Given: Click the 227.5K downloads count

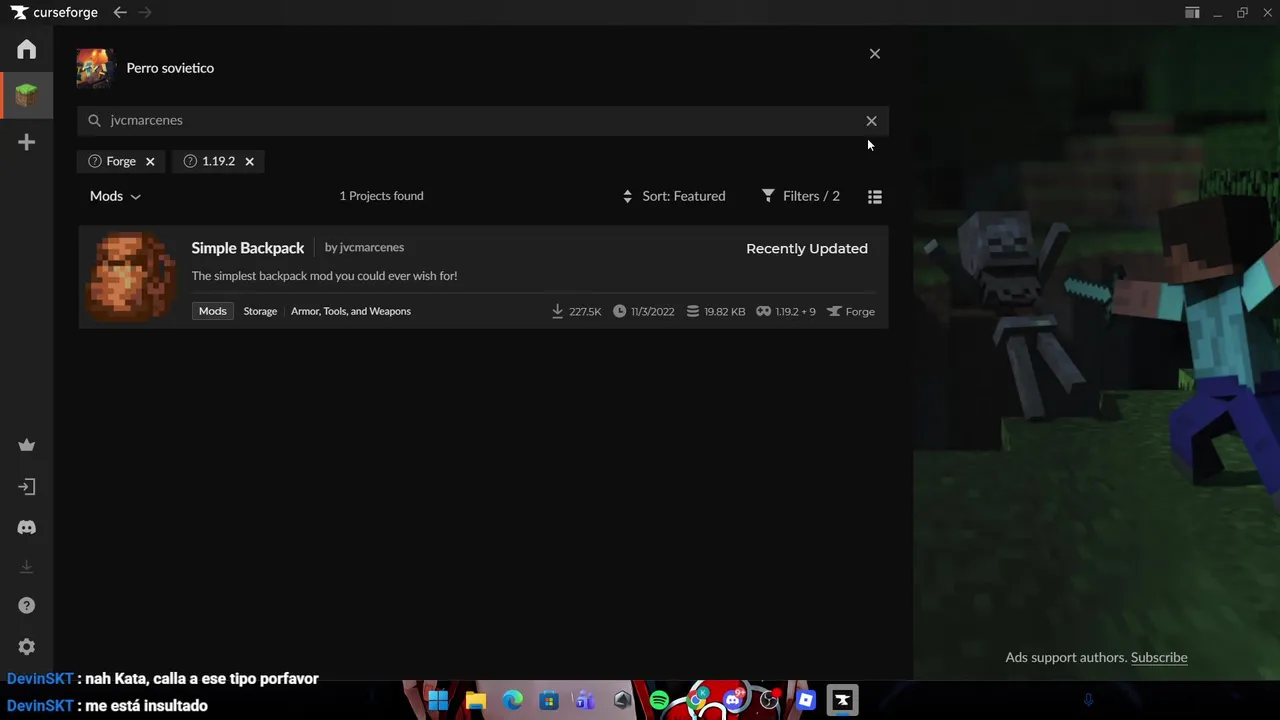Looking at the screenshot, I should coord(577,311).
